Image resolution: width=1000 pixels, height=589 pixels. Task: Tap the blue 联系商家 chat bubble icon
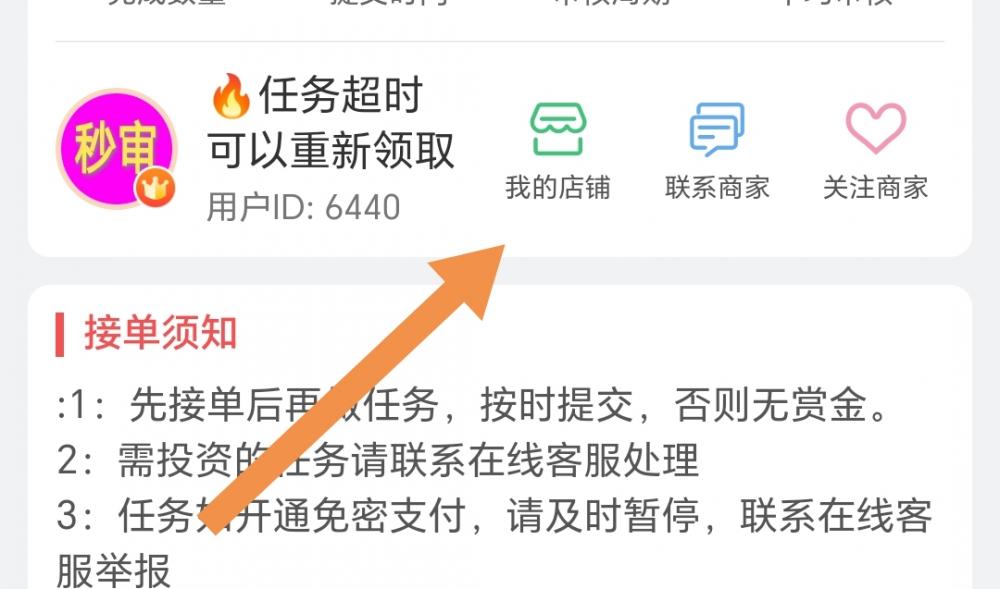click(x=717, y=129)
